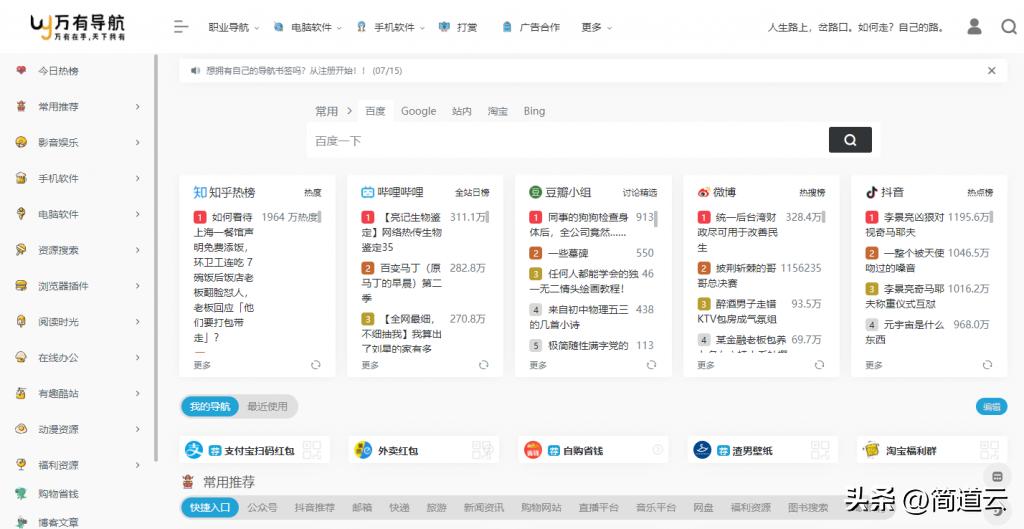Image resolution: width=1024 pixels, height=529 pixels.
Task: Select the 公众号 category tab
Action: point(262,507)
